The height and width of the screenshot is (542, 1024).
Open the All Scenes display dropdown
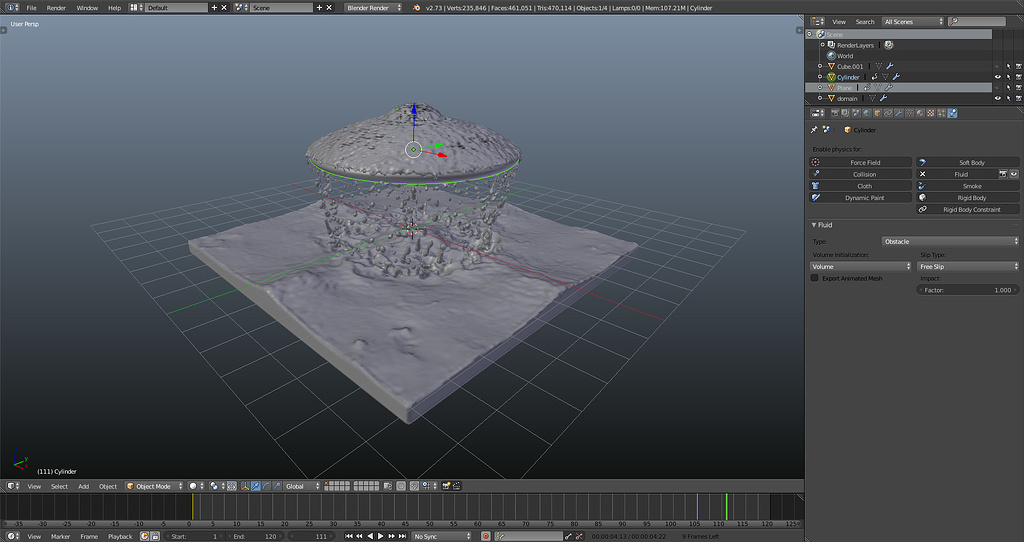(913, 22)
